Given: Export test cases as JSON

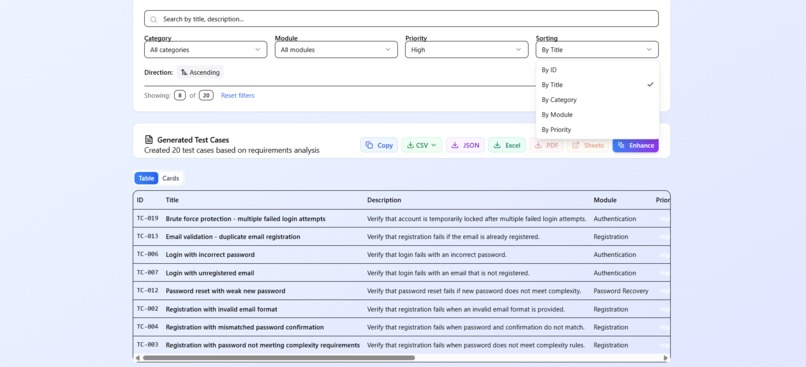Looking at the screenshot, I should click(x=465, y=145).
